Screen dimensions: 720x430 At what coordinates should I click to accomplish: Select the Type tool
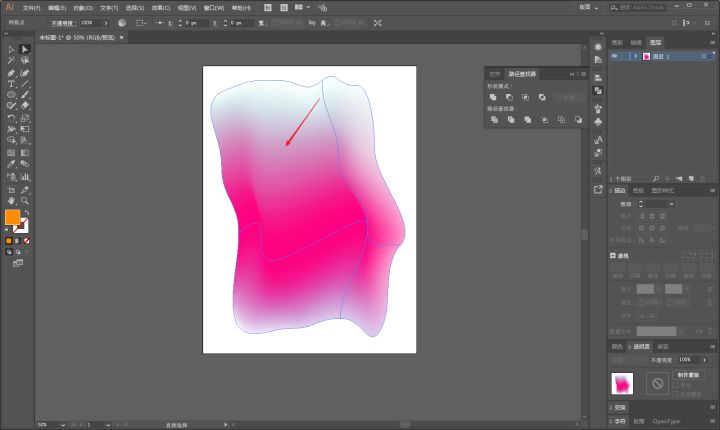[x=11, y=84]
